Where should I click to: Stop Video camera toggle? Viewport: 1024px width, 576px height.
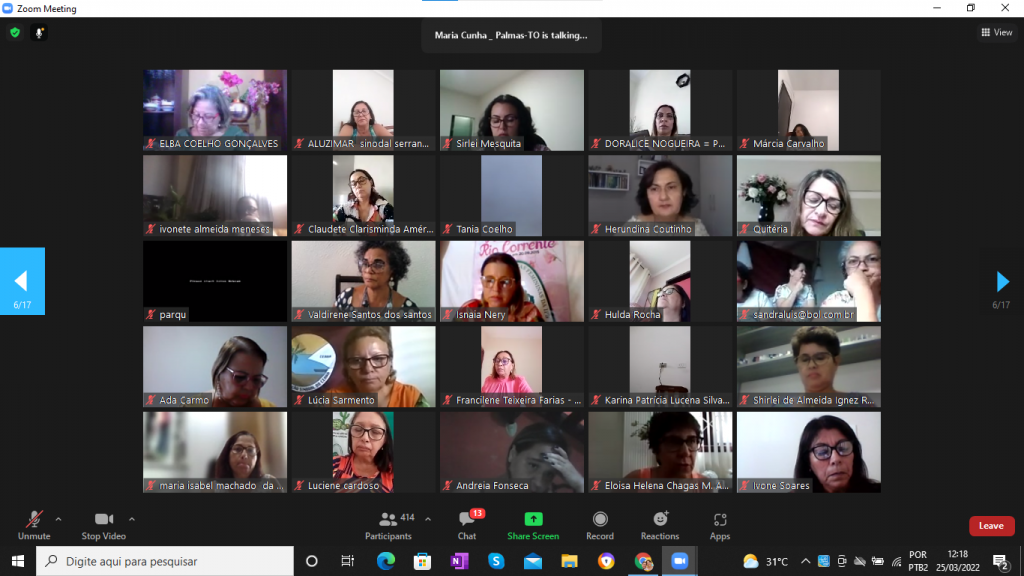pyautogui.click(x=104, y=524)
